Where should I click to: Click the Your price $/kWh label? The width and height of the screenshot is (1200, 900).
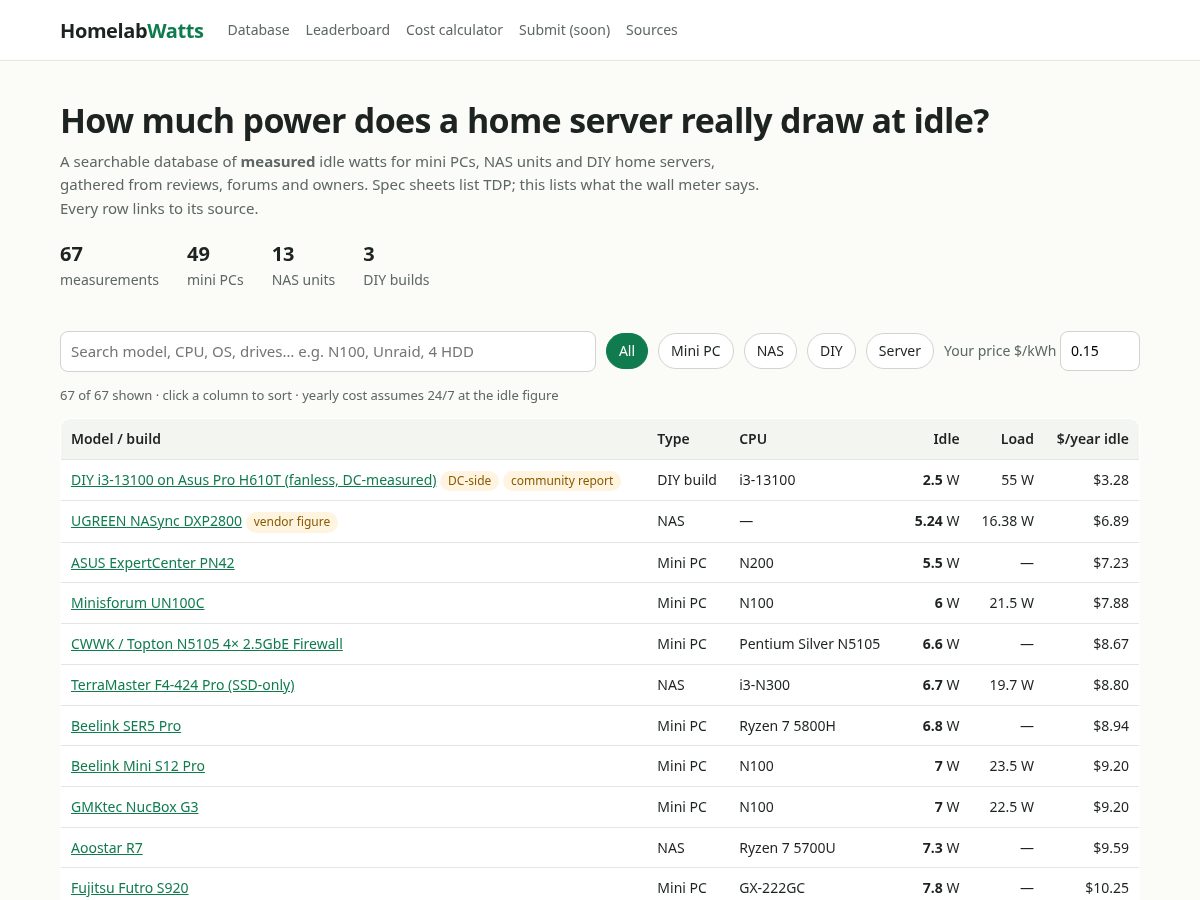click(x=1000, y=351)
